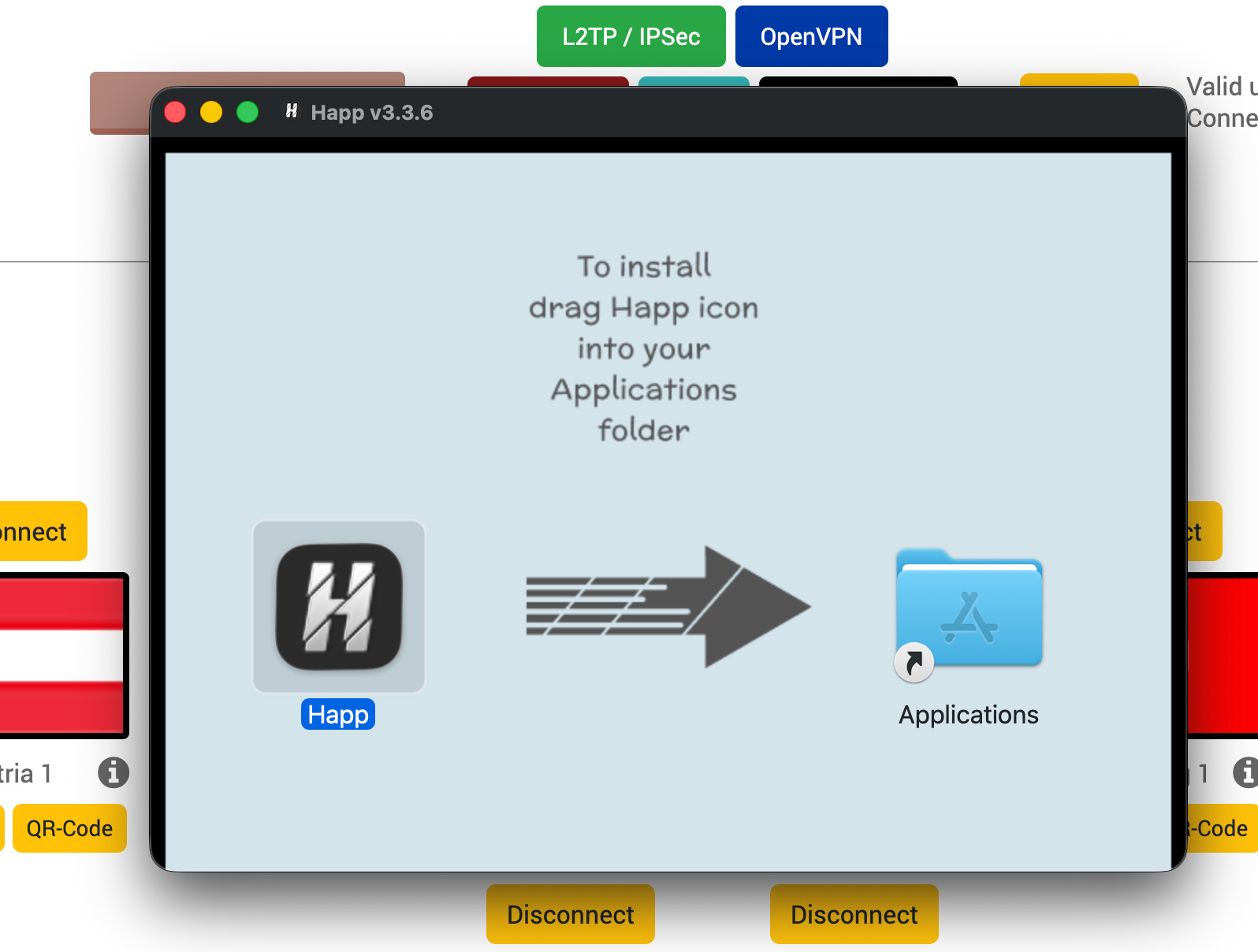Image resolution: width=1258 pixels, height=952 pixels.
Task: Click the "Applications" folder name label
Action: point(969,715)
